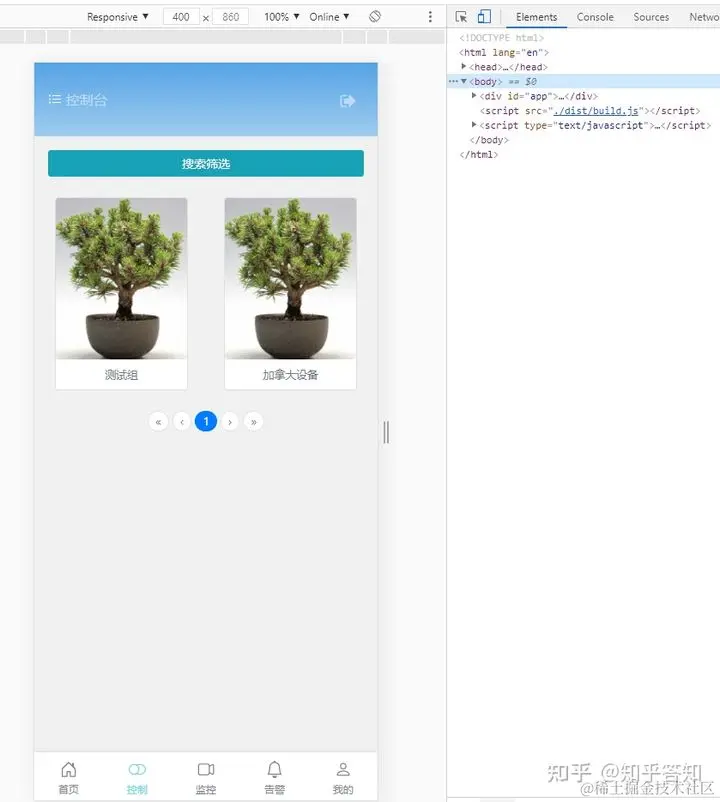Open the 告警 bell alert tab icon
The image size is (720, 802).
click(275, 769)
